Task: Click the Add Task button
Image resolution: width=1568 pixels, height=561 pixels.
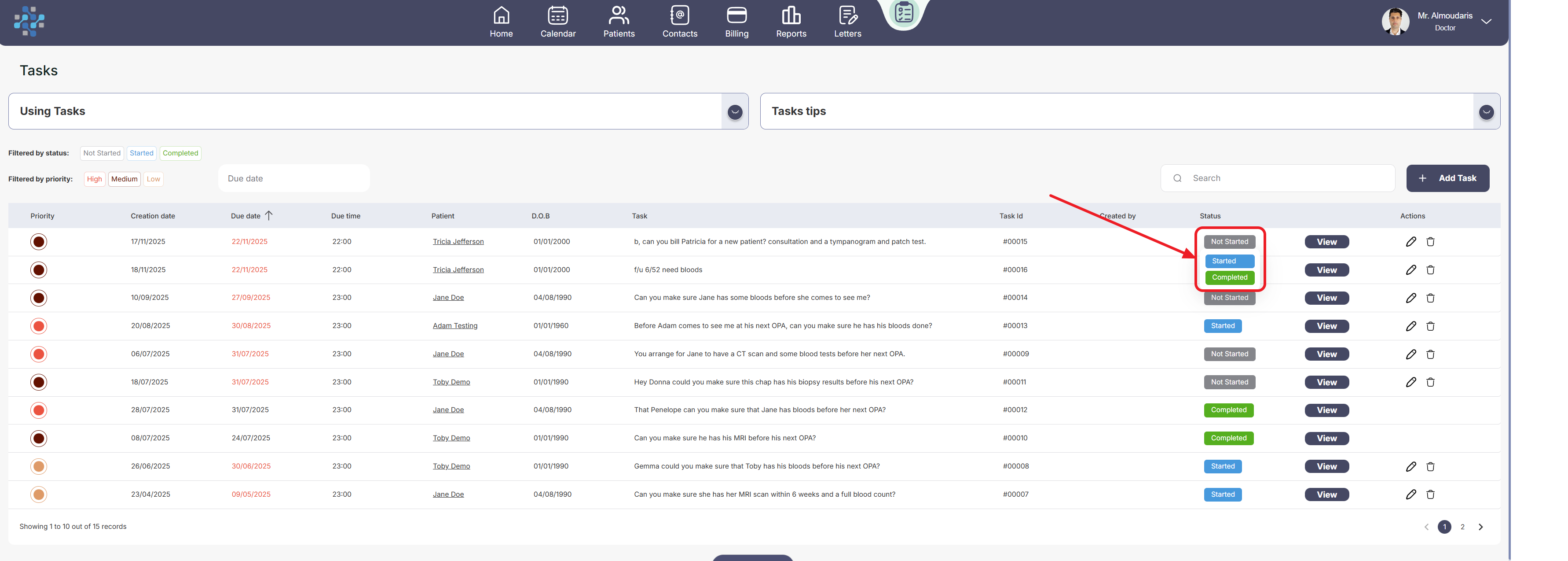Action: coord(1447,178)
